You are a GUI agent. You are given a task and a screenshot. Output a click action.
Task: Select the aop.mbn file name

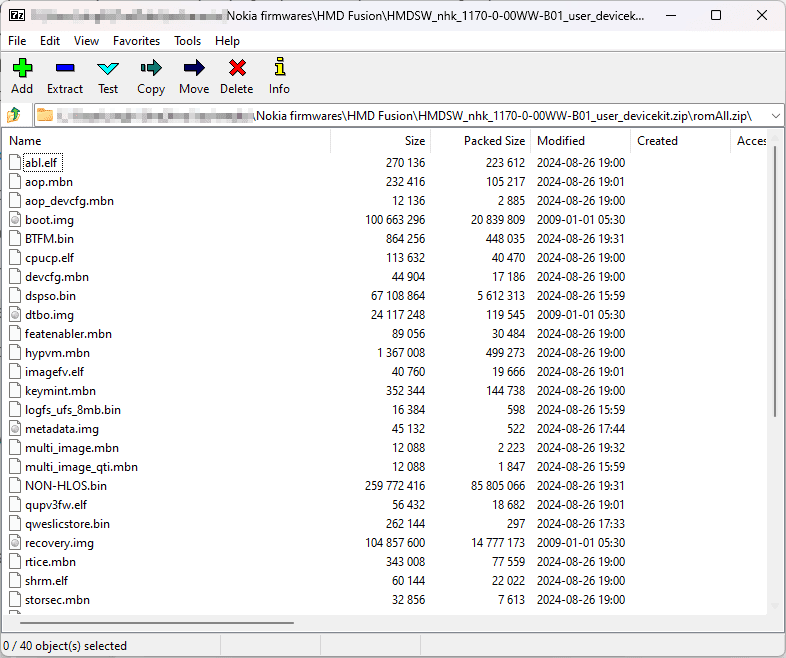pyautogui.click(x=49, y=182)
